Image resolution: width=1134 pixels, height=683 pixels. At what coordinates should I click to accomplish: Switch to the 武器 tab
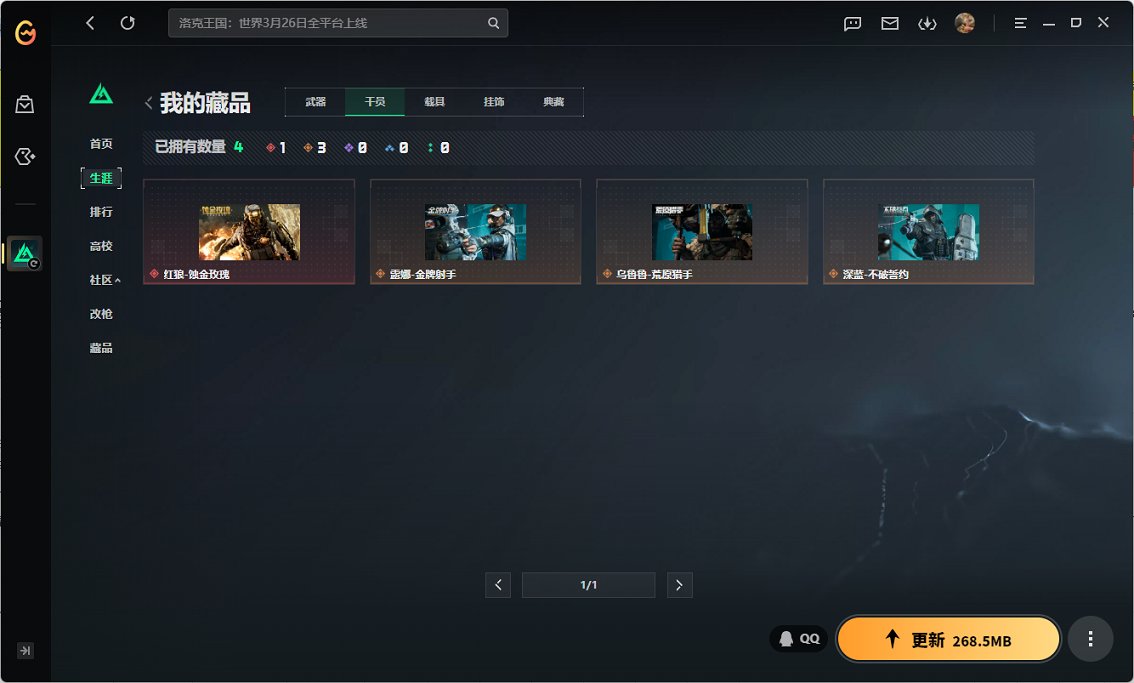click(x=315, y=102)
